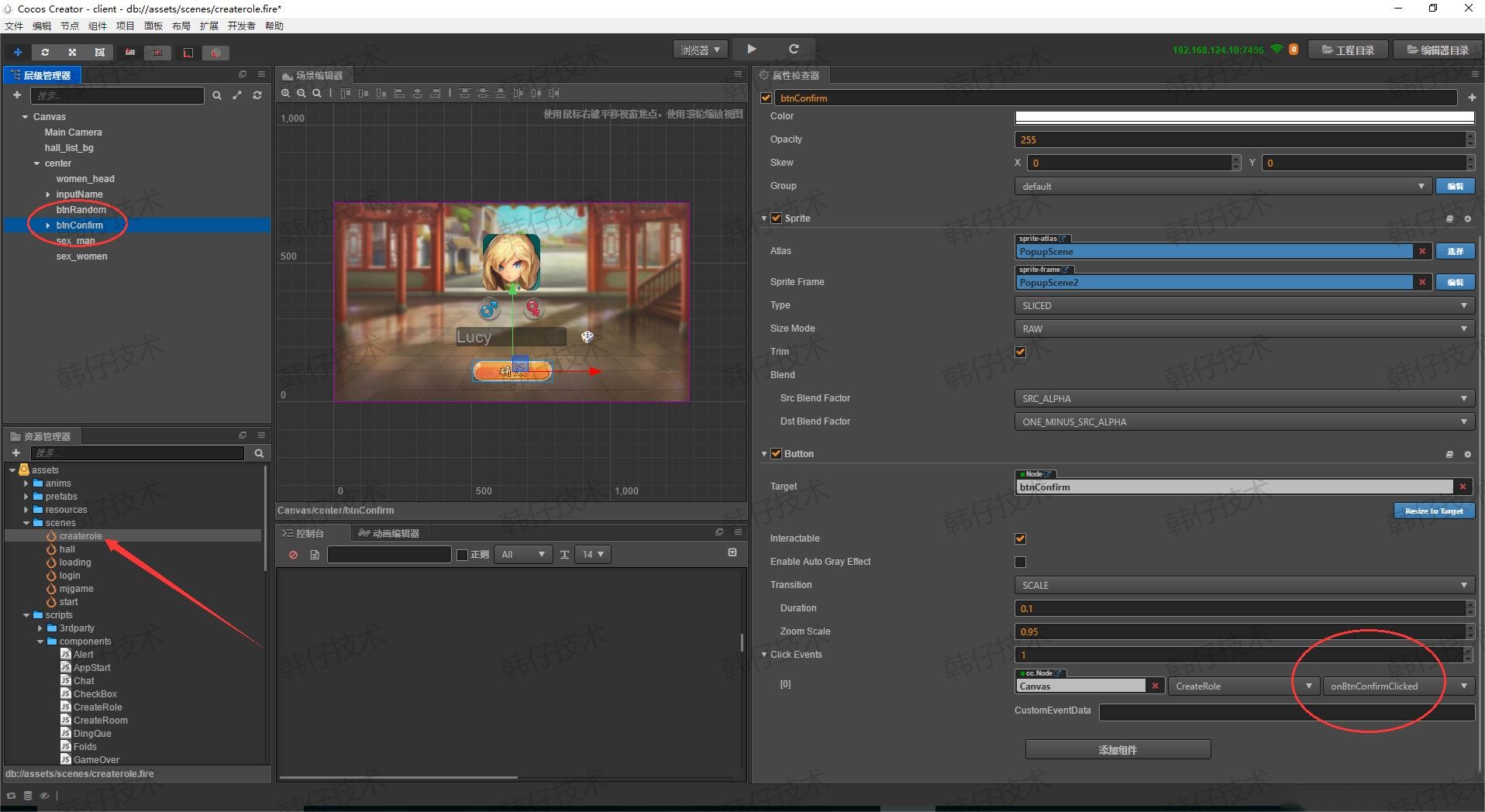Open the 组件 menu

click(x=98, y=26)
